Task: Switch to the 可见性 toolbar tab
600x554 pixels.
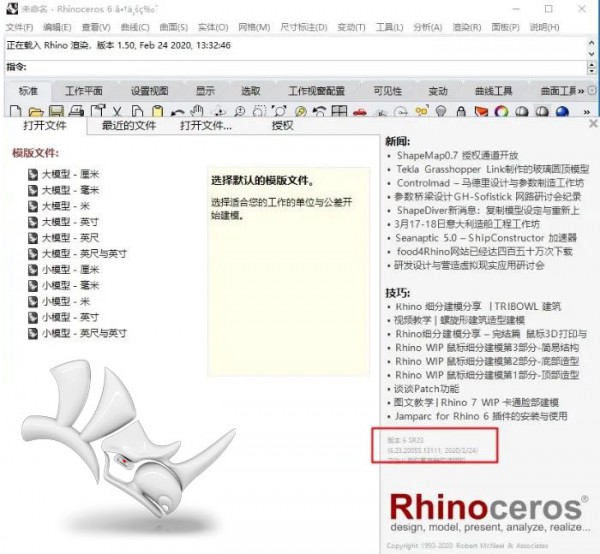Action: tap(388, 91)
